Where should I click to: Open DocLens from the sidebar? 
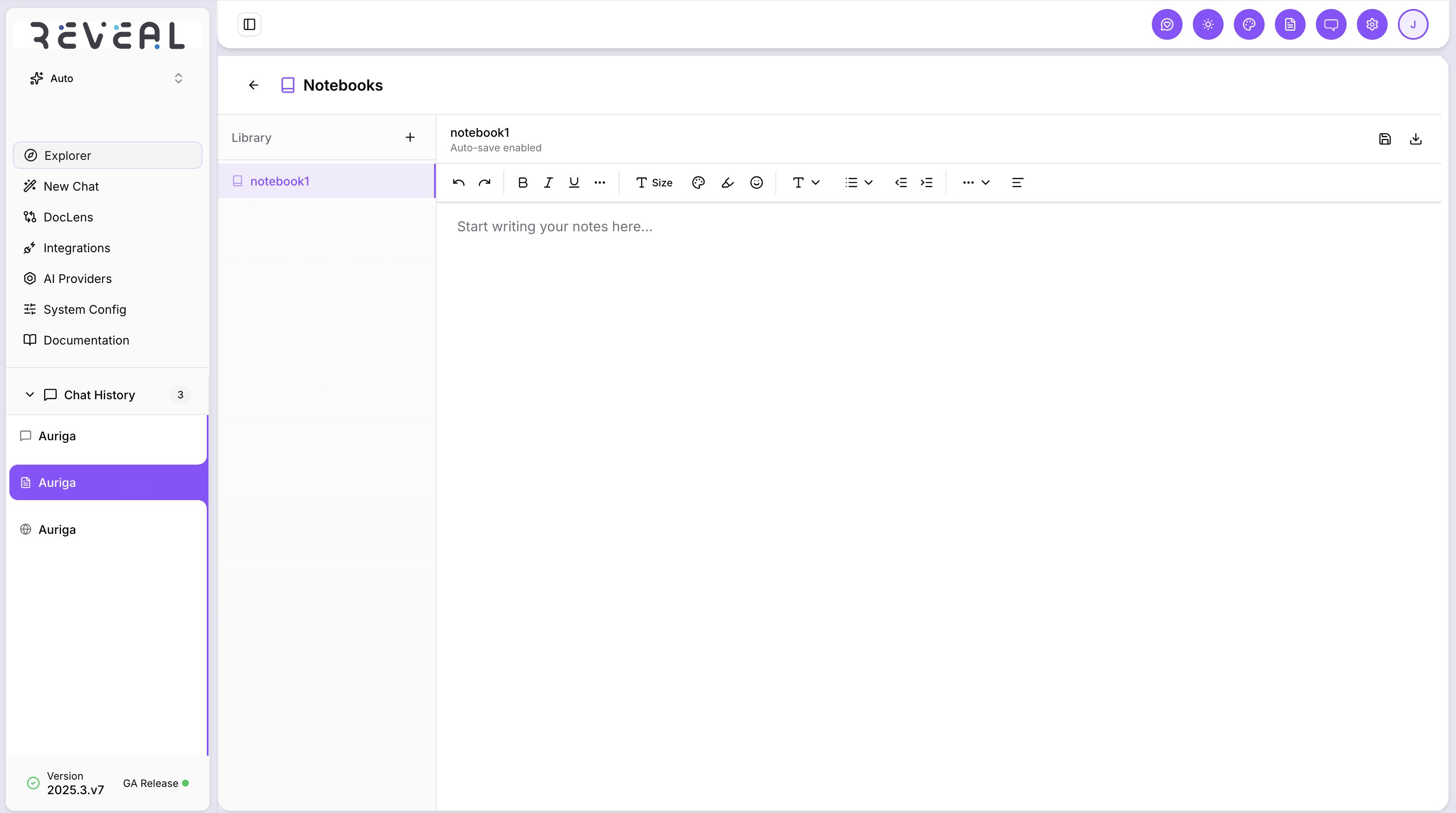pyautogui.click(x=107, y=217)
